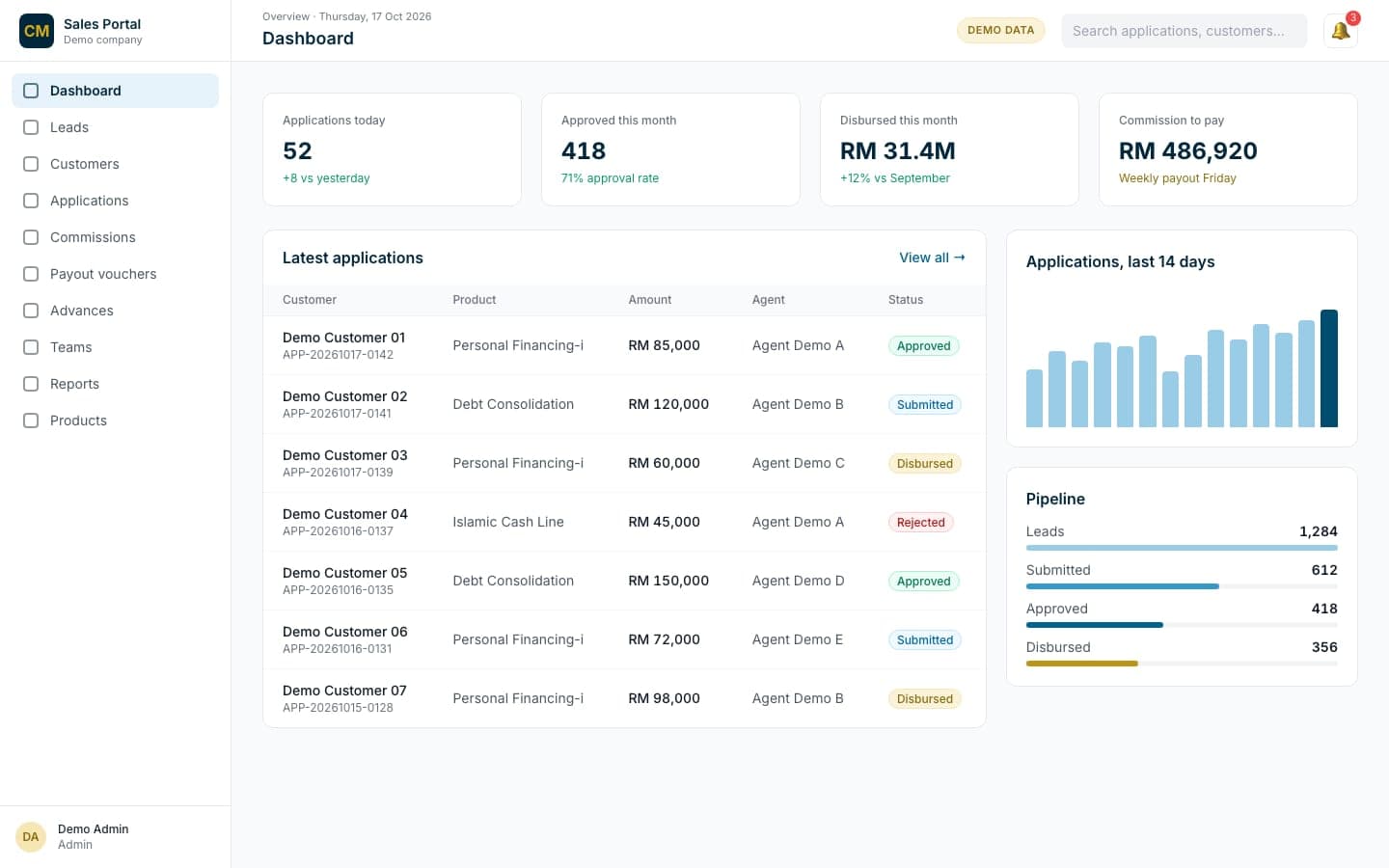Click View all latest applications link

click(x=932, y=258)
